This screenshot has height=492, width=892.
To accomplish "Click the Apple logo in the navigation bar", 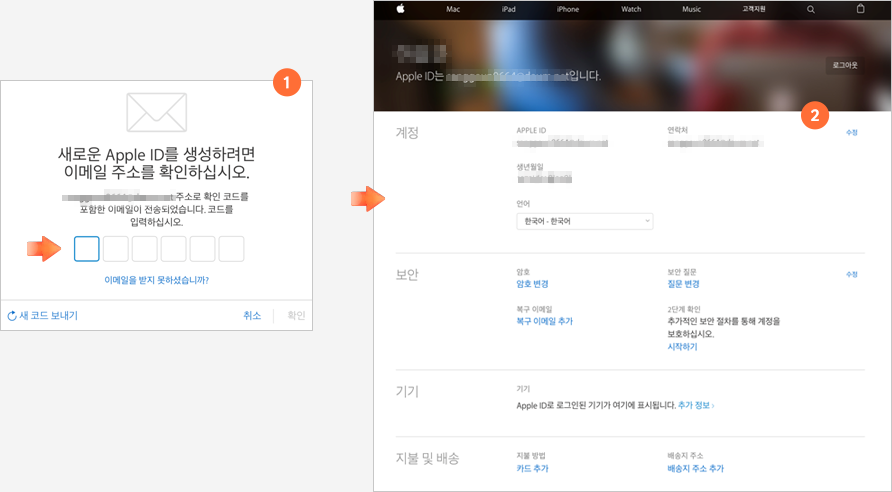I will coord(400,9).
